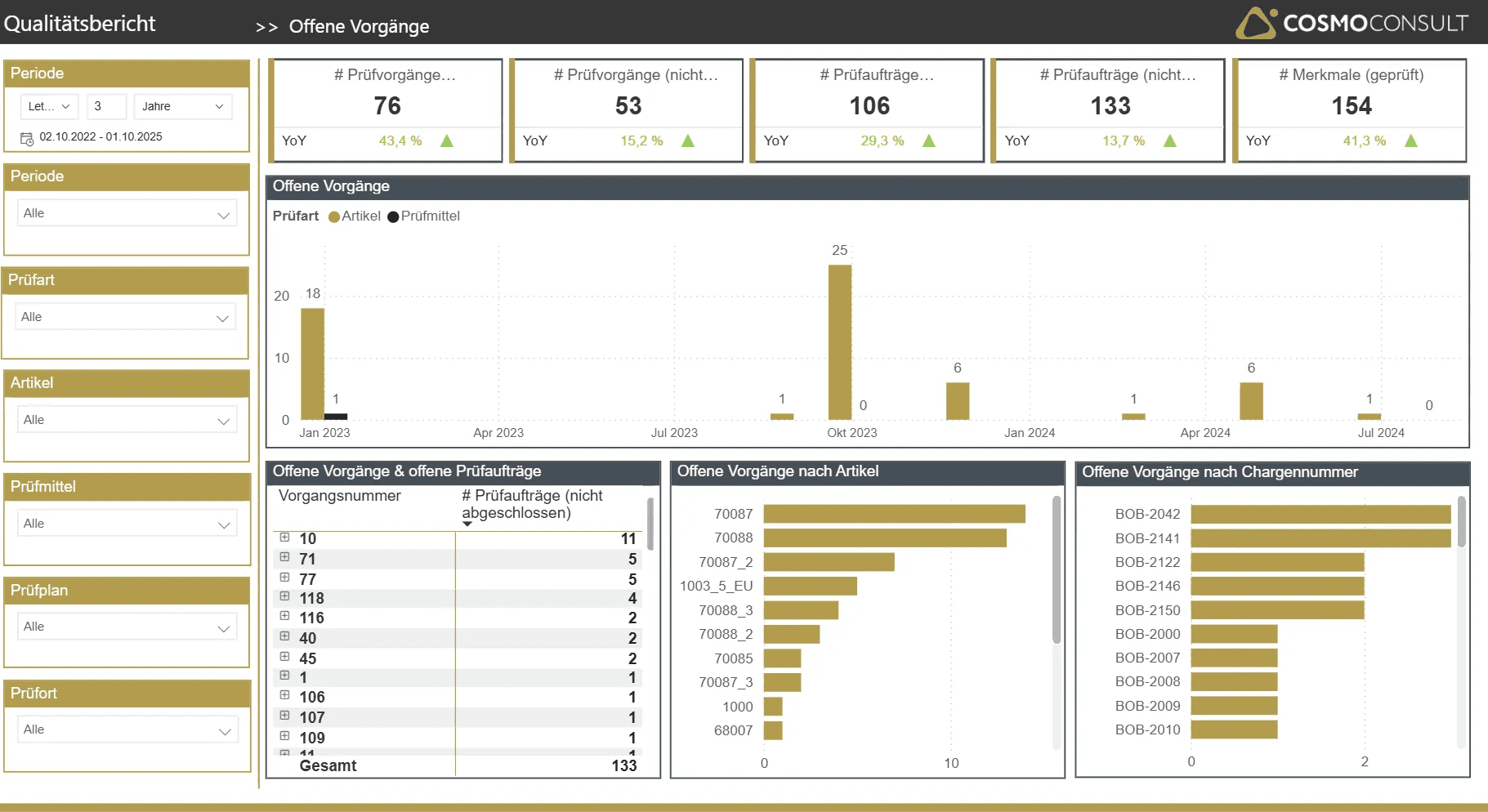
Task: Click the bar for article 68007
Action: pos(773,730)
